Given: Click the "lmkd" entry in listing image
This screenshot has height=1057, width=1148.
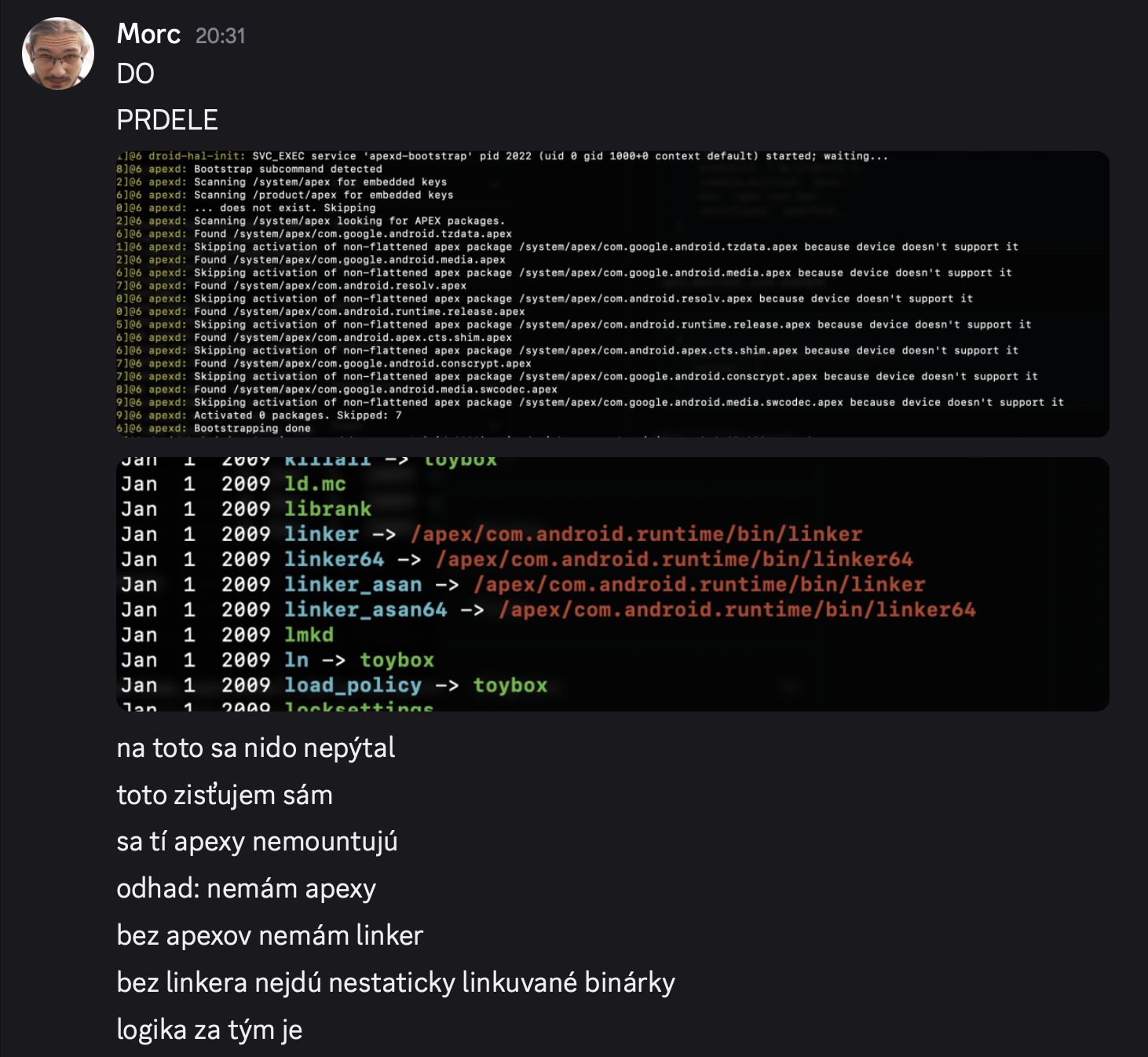Looking at the screenshot, I should coord(309,635).
